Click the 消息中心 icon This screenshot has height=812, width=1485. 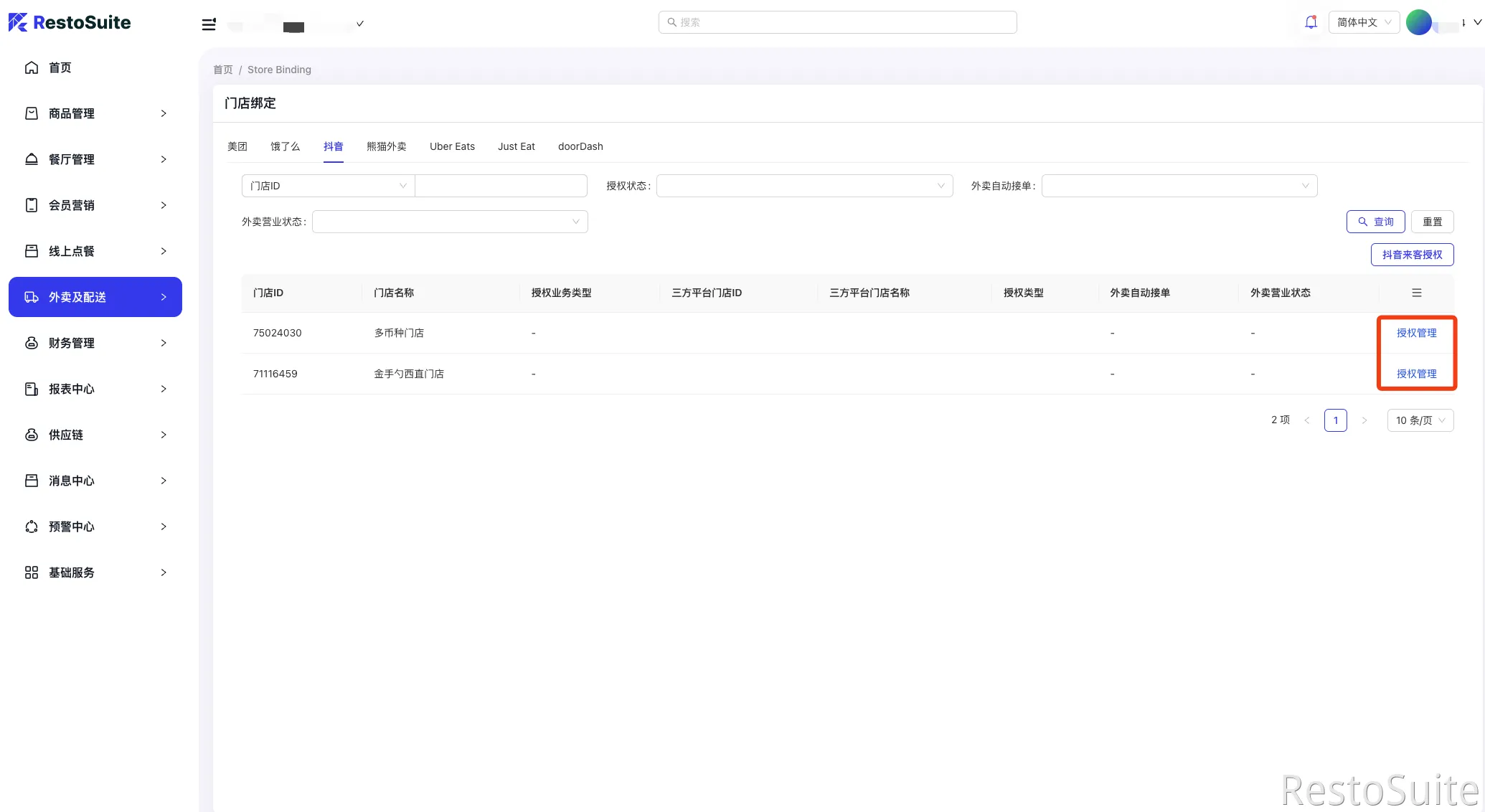[x=32, y=481]
